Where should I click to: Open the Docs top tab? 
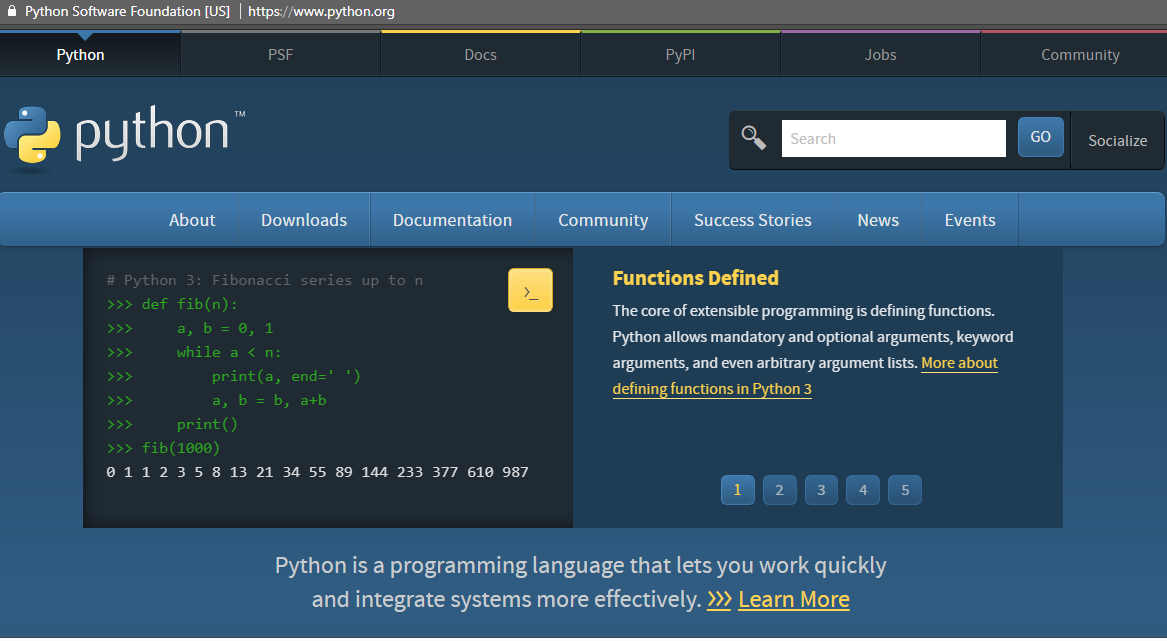[x=480, y=55]
